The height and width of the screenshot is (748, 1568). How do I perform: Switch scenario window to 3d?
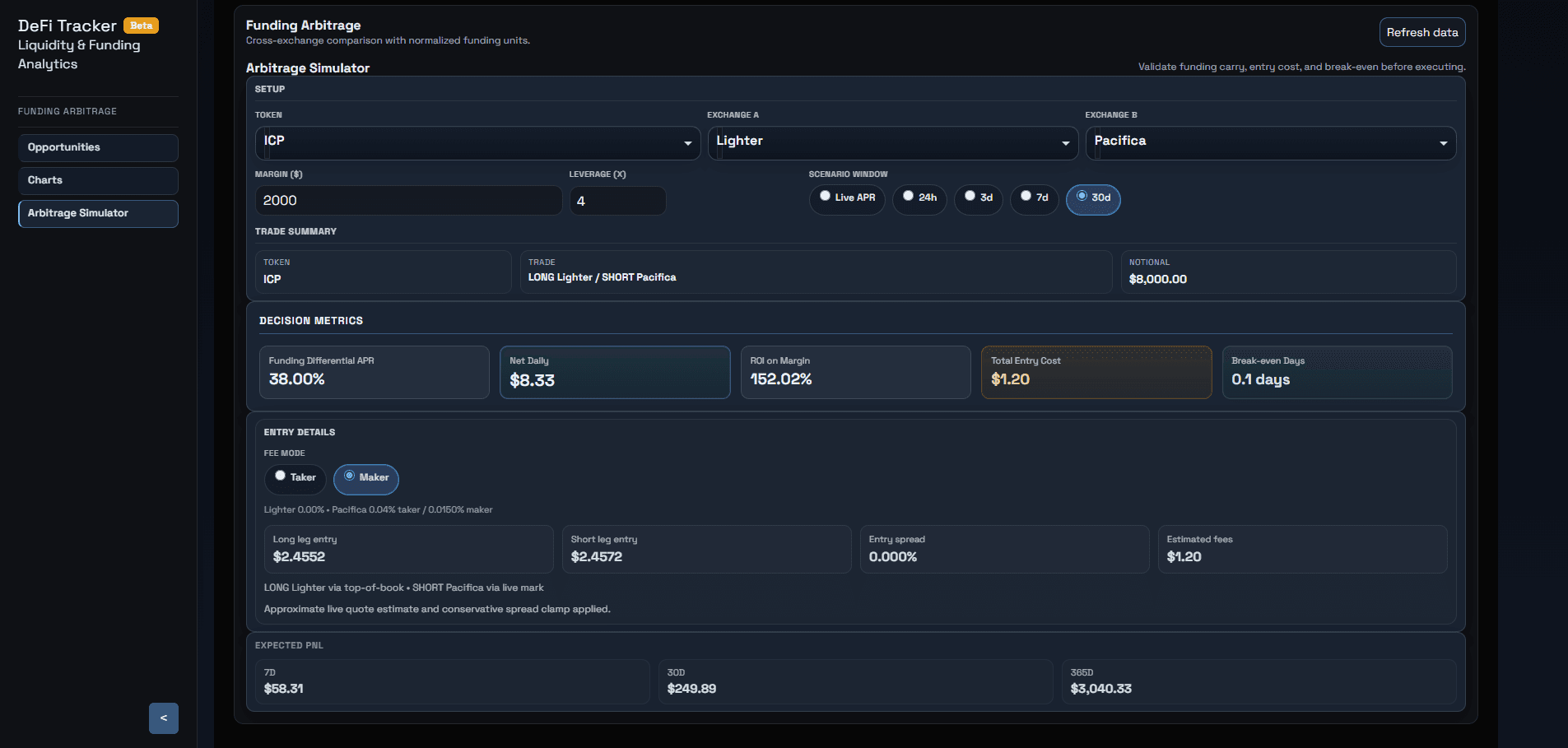pyautogui.click(x=978, y=199)
